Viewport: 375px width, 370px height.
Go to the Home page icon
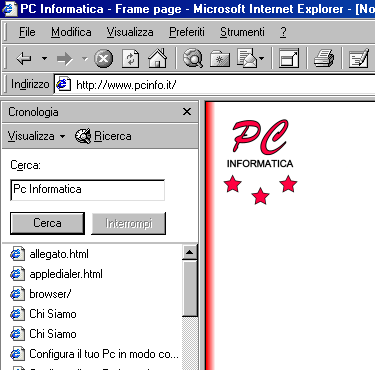tap(157, 58)
